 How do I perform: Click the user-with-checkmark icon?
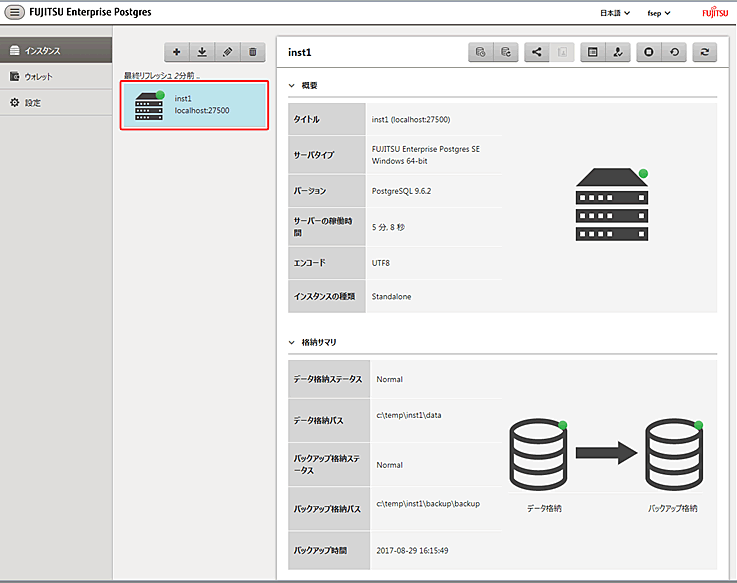click(x=618, y=52)
